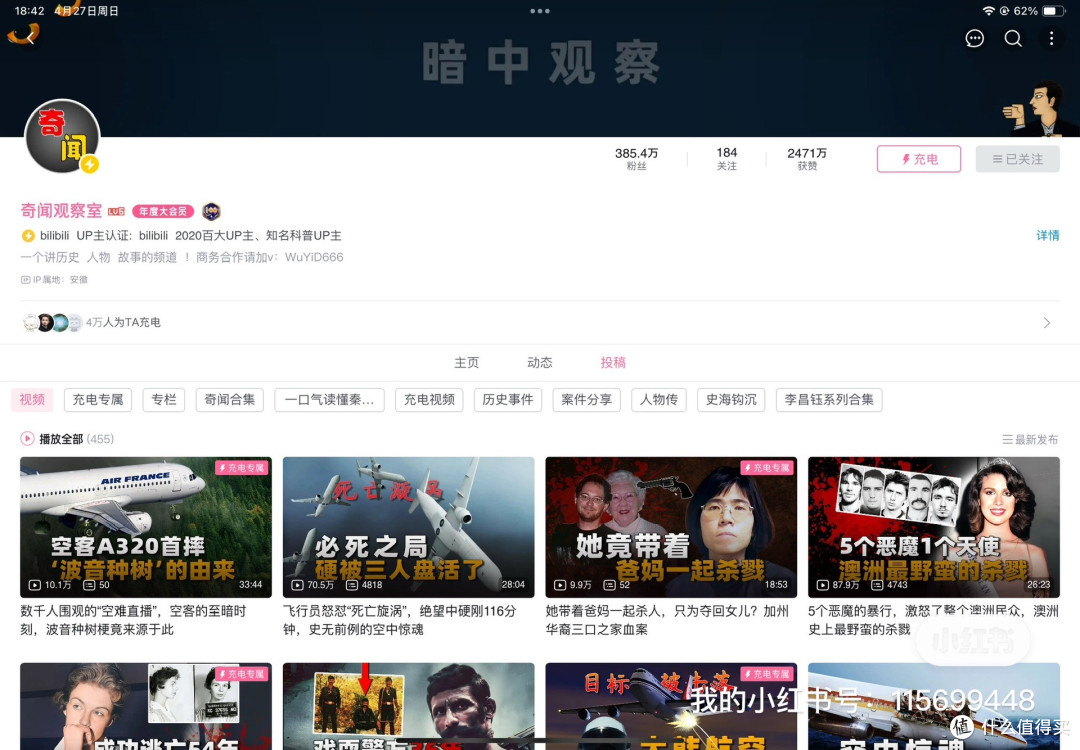Tap the 充电专属 tag on 她竟带着爸妈 thumbnail

(x=767, y=468)
